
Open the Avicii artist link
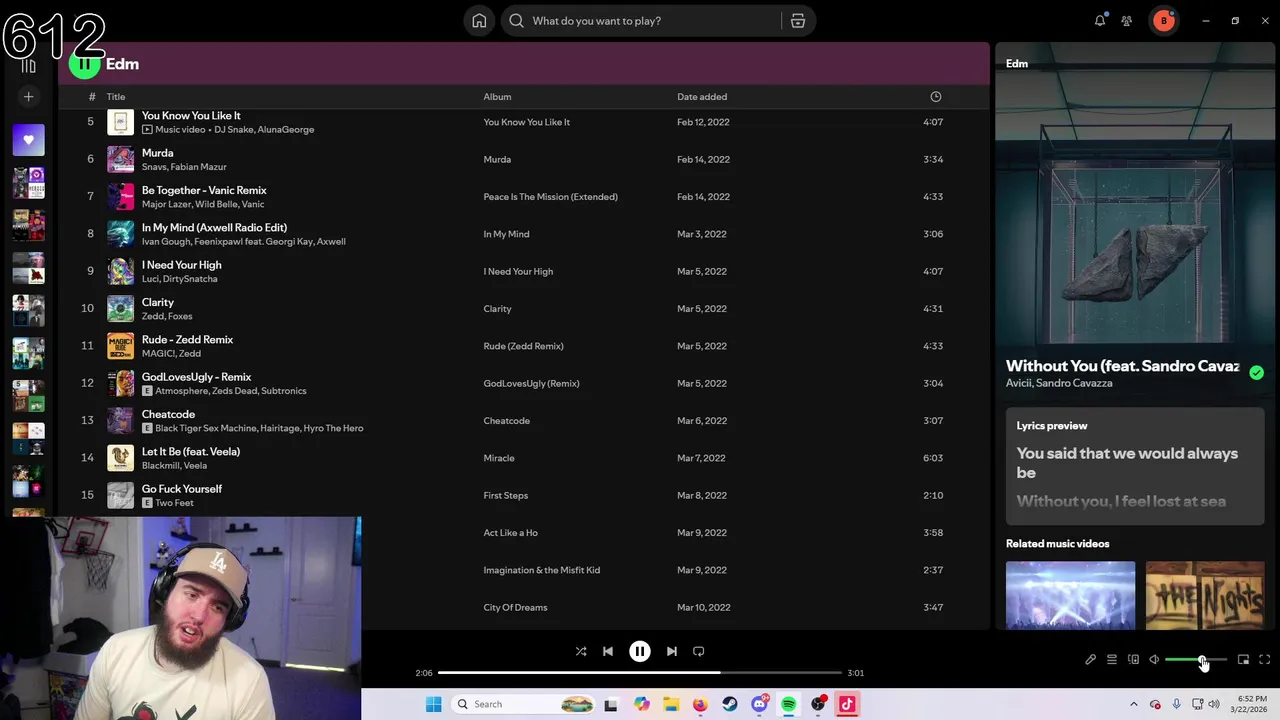tap(1018, 383)
